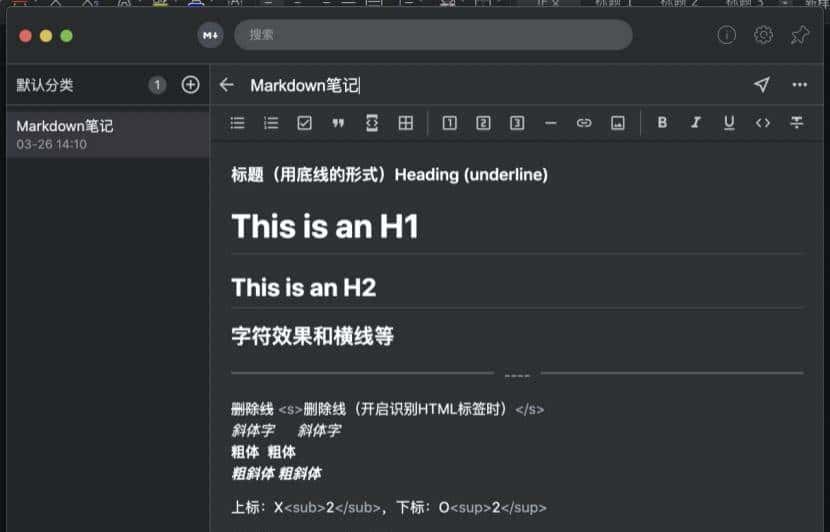
Task: Click the 'This is an H2' heading
Action: click(x=304, y=288)
